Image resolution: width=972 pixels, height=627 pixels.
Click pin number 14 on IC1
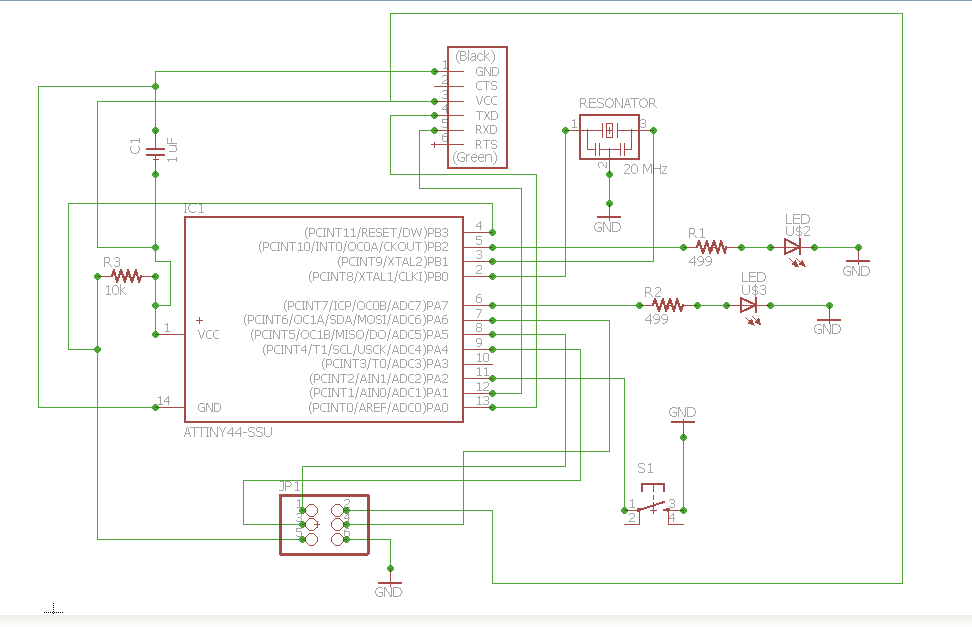164,401
